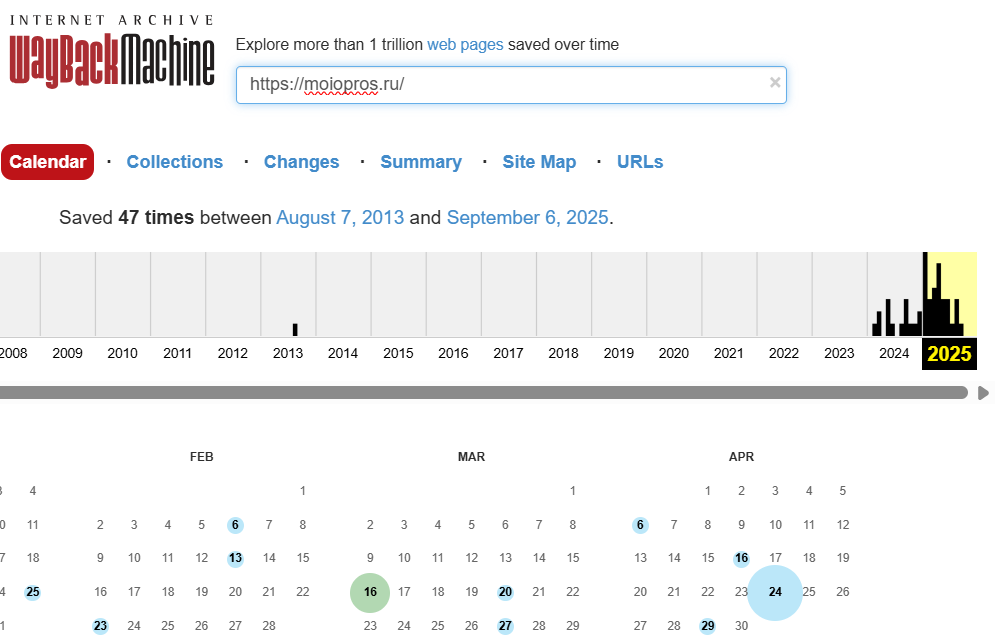The width and height of the screenshot is (1005, 639).
Task: Open the March 16 snapshot bubble
Action: pyautogui.click(x=370, y=592)
